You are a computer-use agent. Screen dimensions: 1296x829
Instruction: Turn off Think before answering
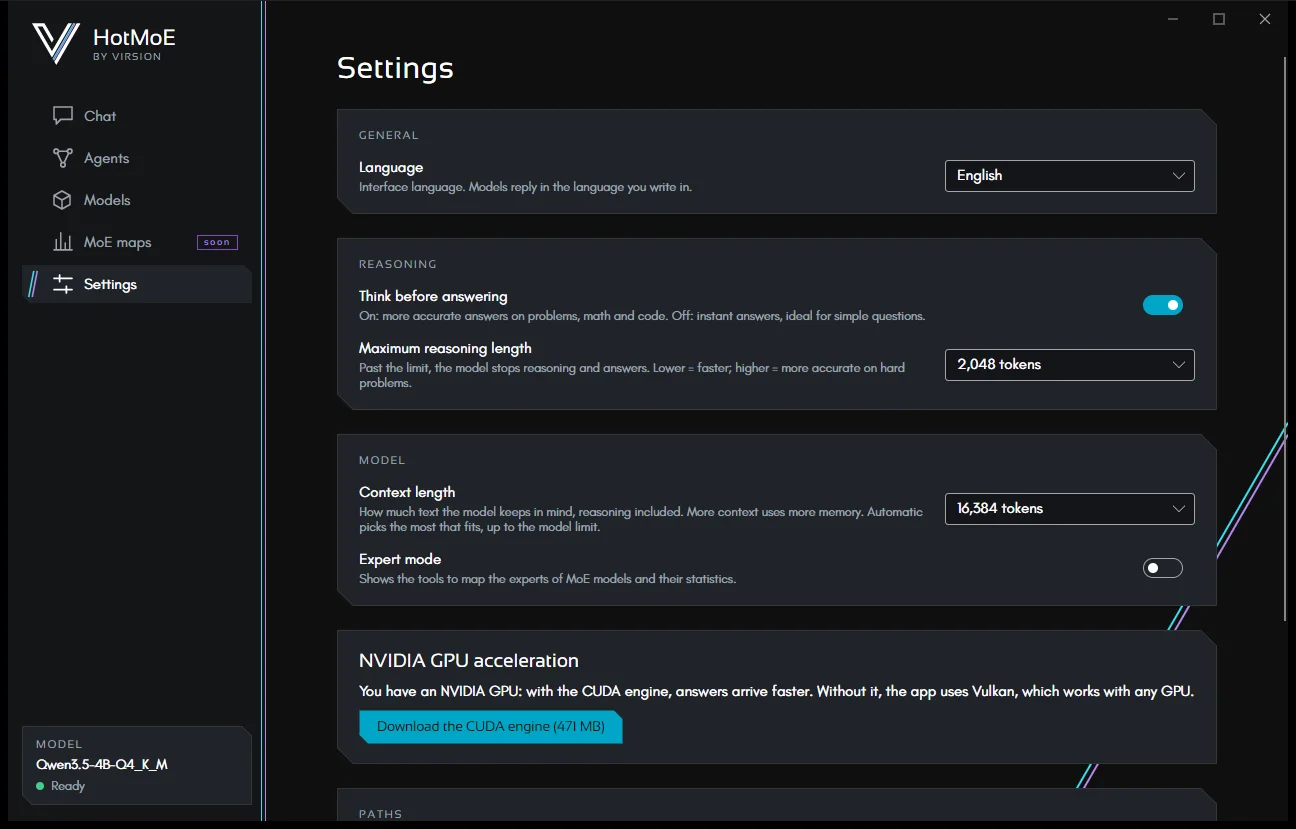[x=1163, y=305]
